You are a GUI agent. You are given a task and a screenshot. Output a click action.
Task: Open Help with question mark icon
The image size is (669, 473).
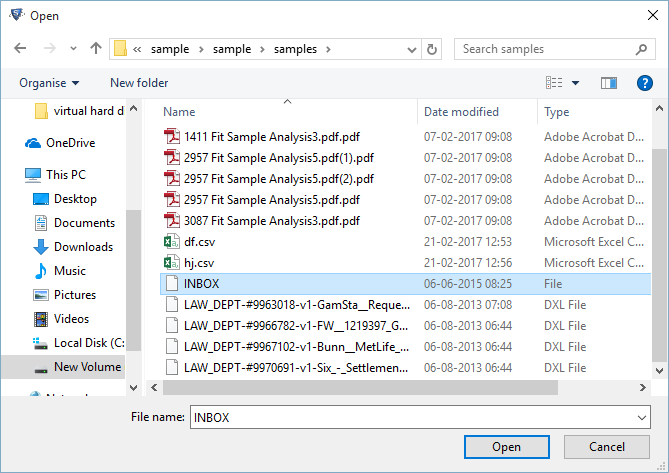coord(644,83)
